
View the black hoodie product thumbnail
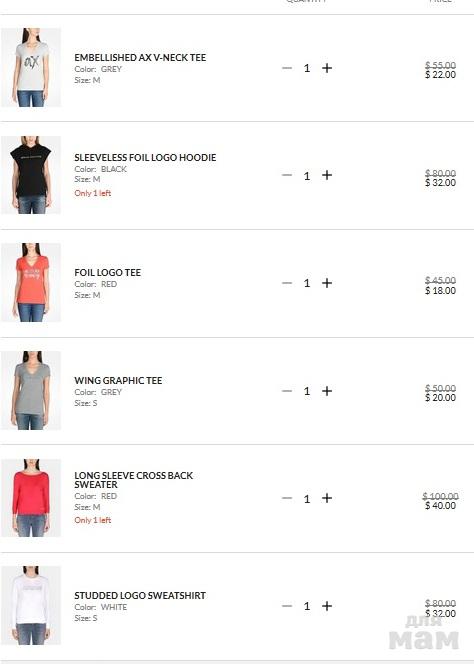[31, 175]
